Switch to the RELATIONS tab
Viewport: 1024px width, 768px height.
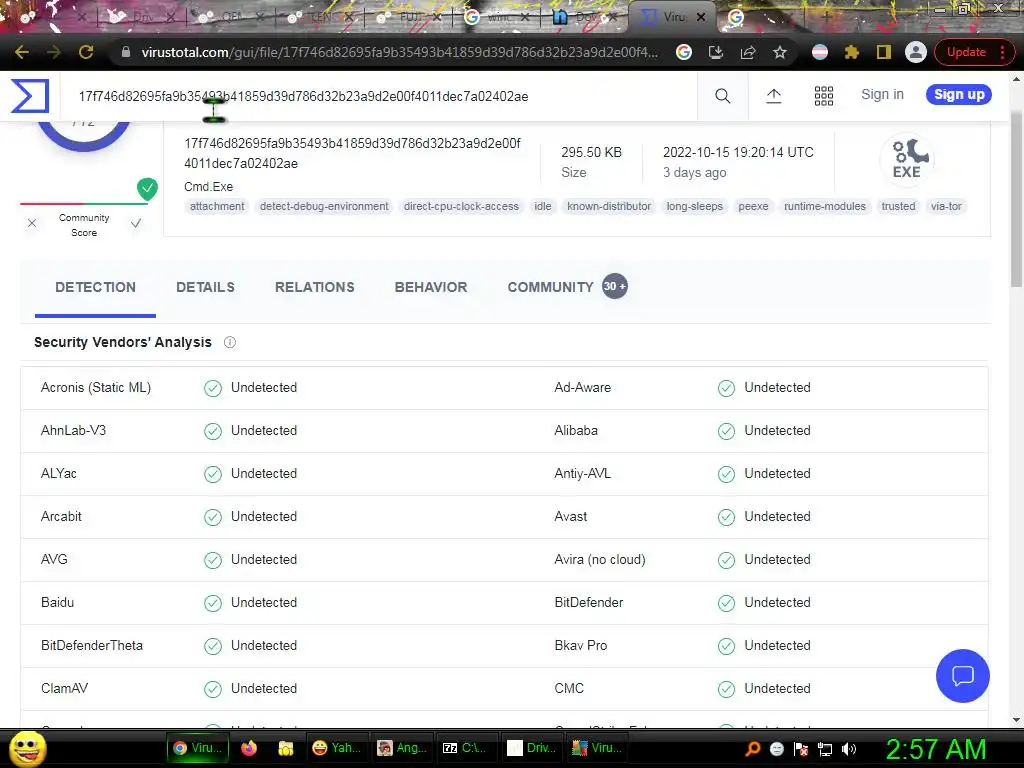pyautogui.click(x=315, y=287)
